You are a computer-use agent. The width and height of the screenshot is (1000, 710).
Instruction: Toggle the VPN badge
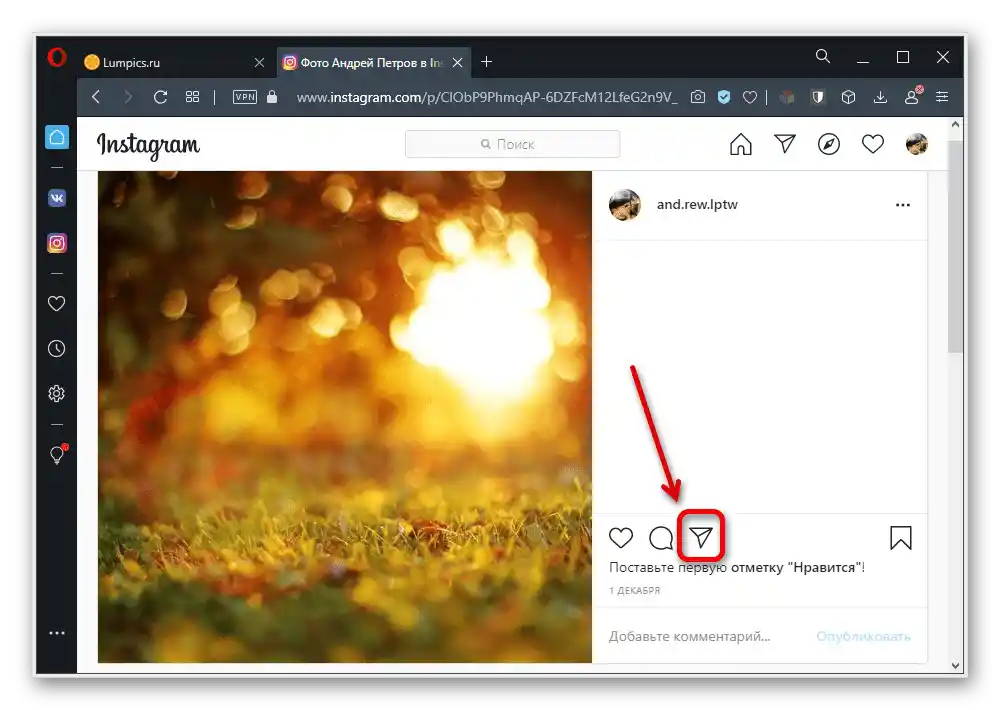pyautogui.click(x=245, y=97)
